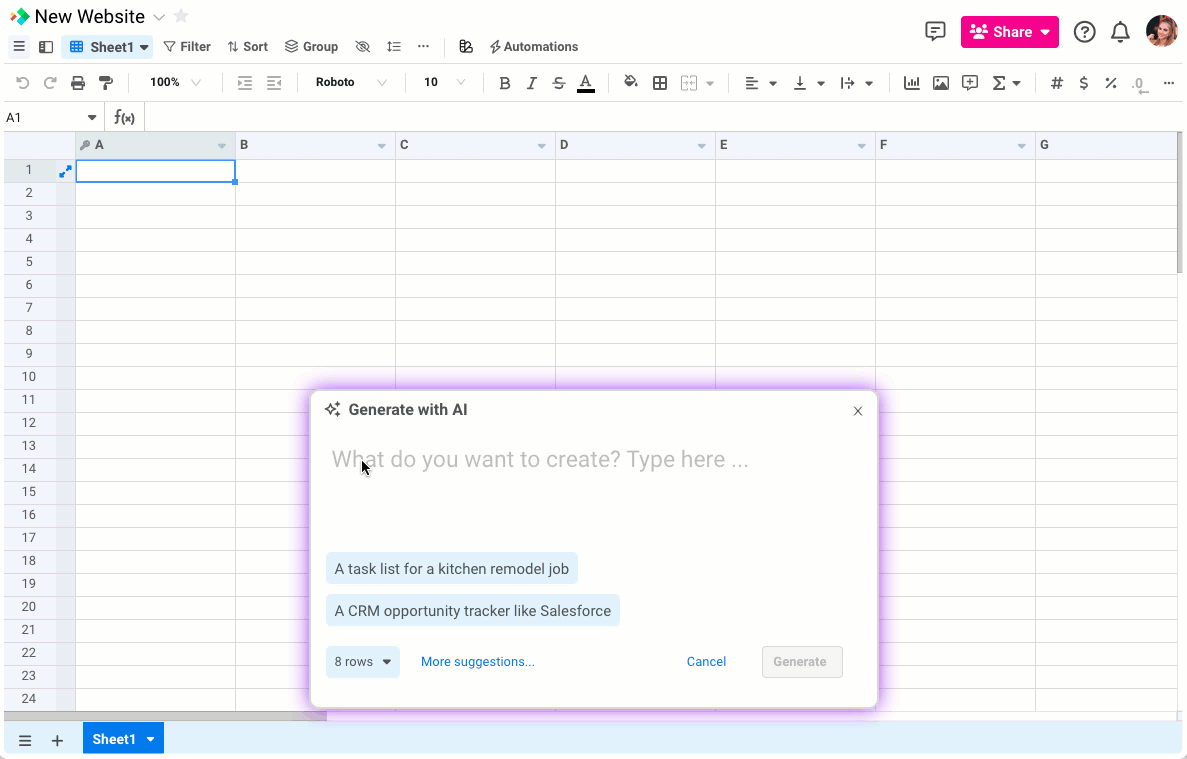Open the help question mark icon

coord(1085,32)
